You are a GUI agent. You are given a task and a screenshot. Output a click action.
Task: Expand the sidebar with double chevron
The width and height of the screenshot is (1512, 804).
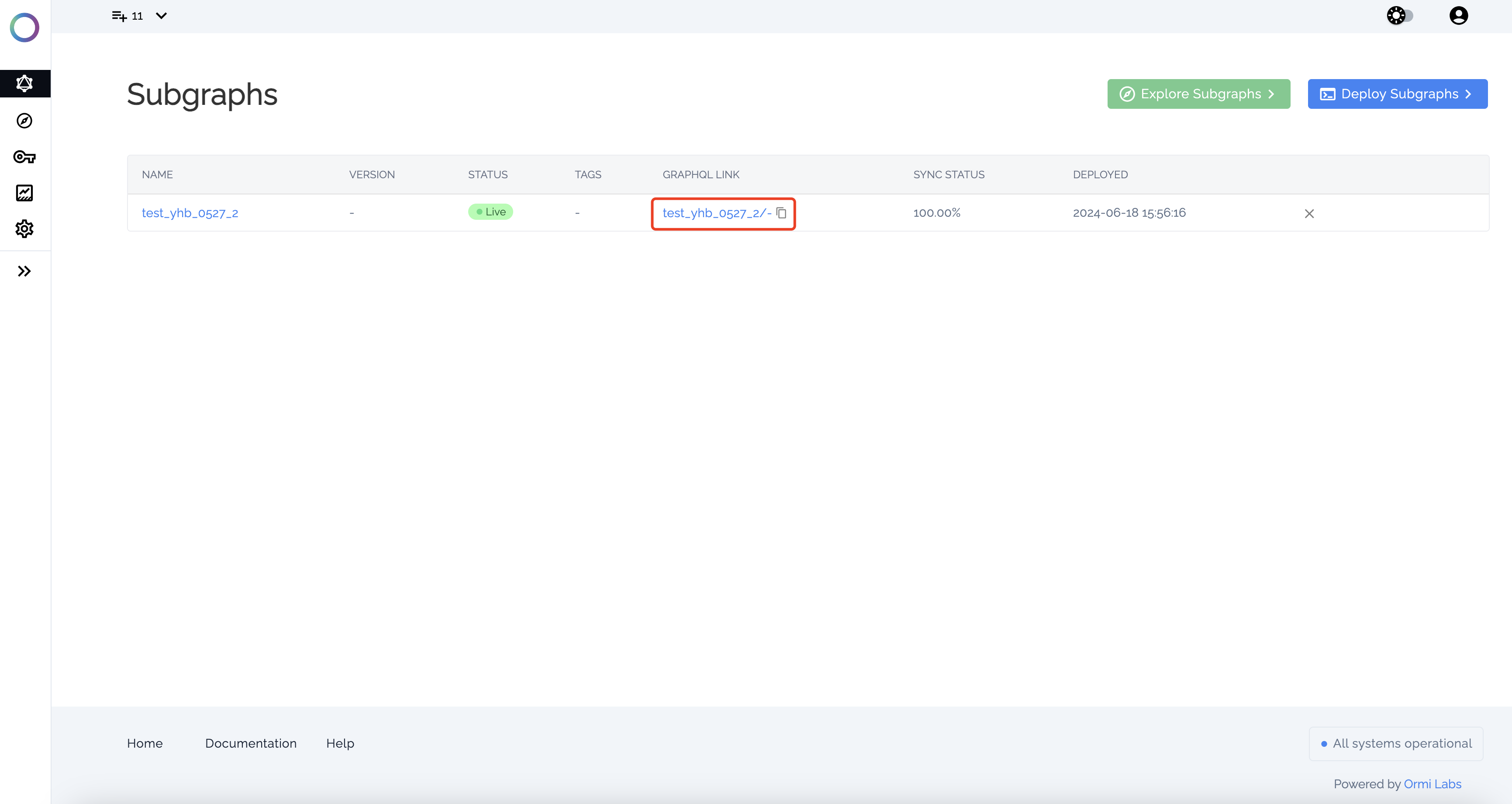tap(24, 271)
